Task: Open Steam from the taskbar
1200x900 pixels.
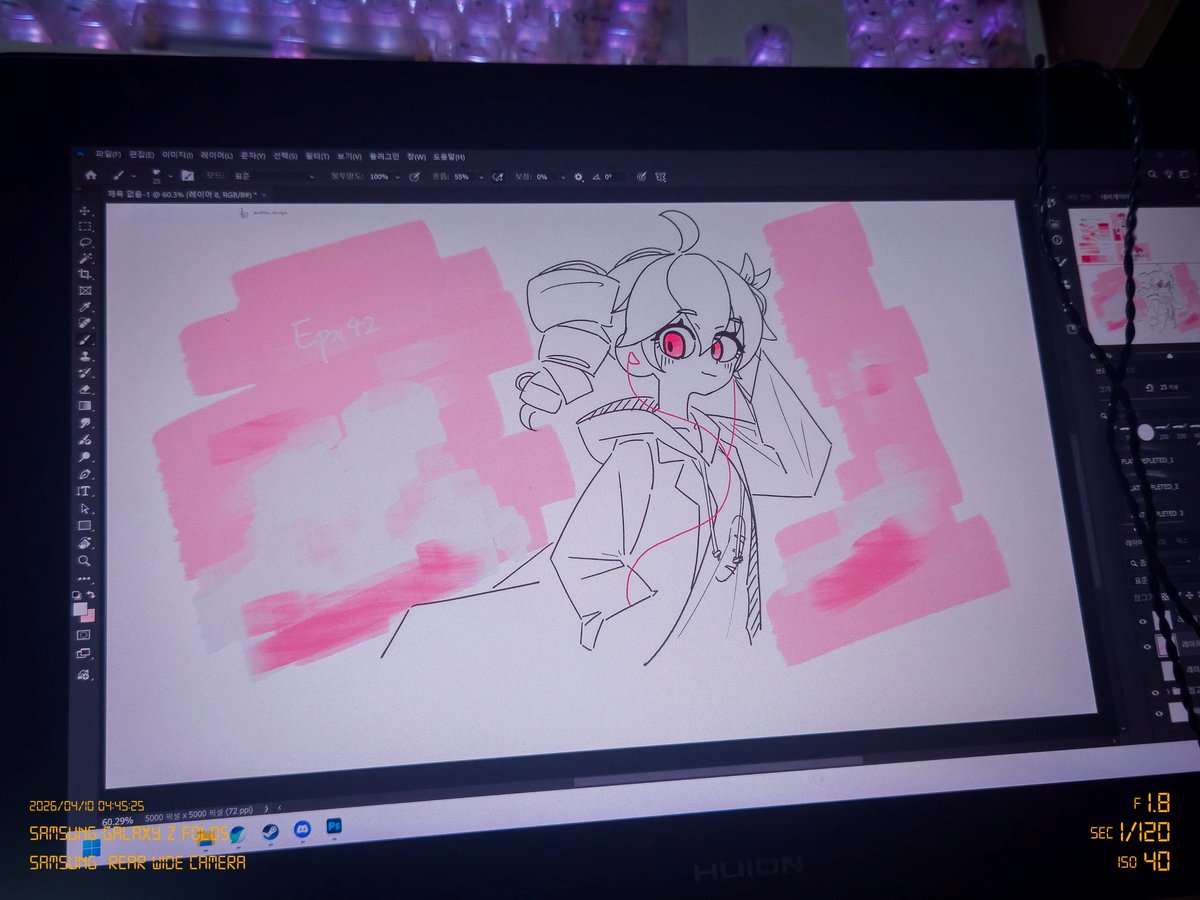Action: tap(270, 831)
